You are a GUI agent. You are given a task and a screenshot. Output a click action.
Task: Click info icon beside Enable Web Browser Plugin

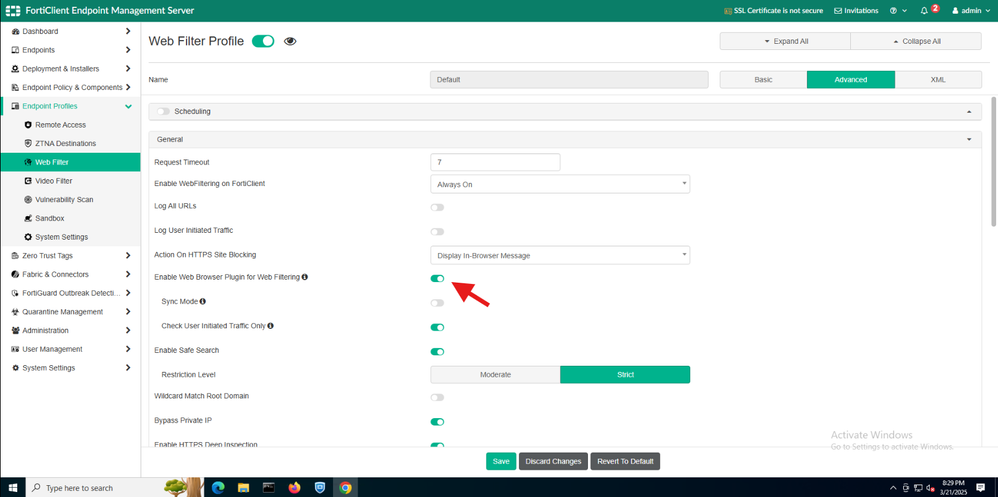(305, 277)
